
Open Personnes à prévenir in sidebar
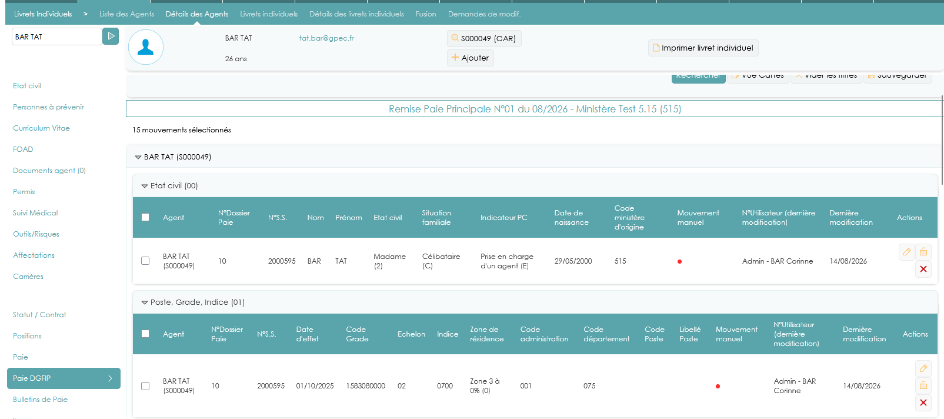click(x=48, y=107)
